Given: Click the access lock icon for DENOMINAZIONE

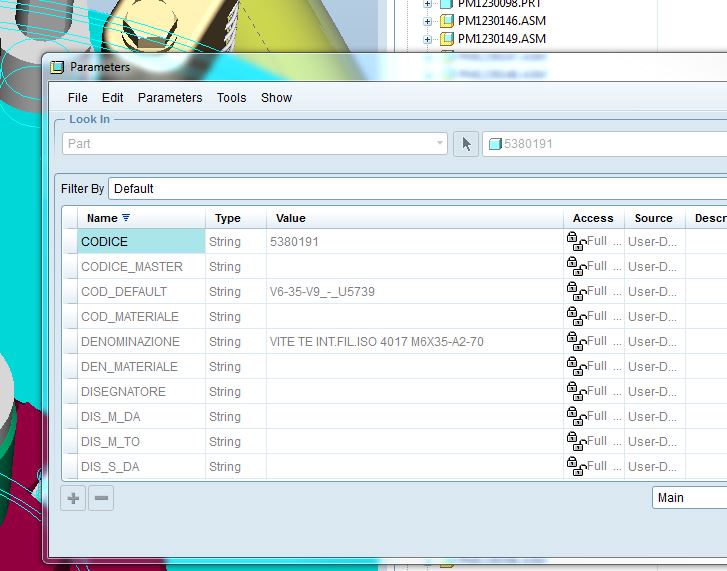Looking at the screenshot, I should (x=576, y=341).
